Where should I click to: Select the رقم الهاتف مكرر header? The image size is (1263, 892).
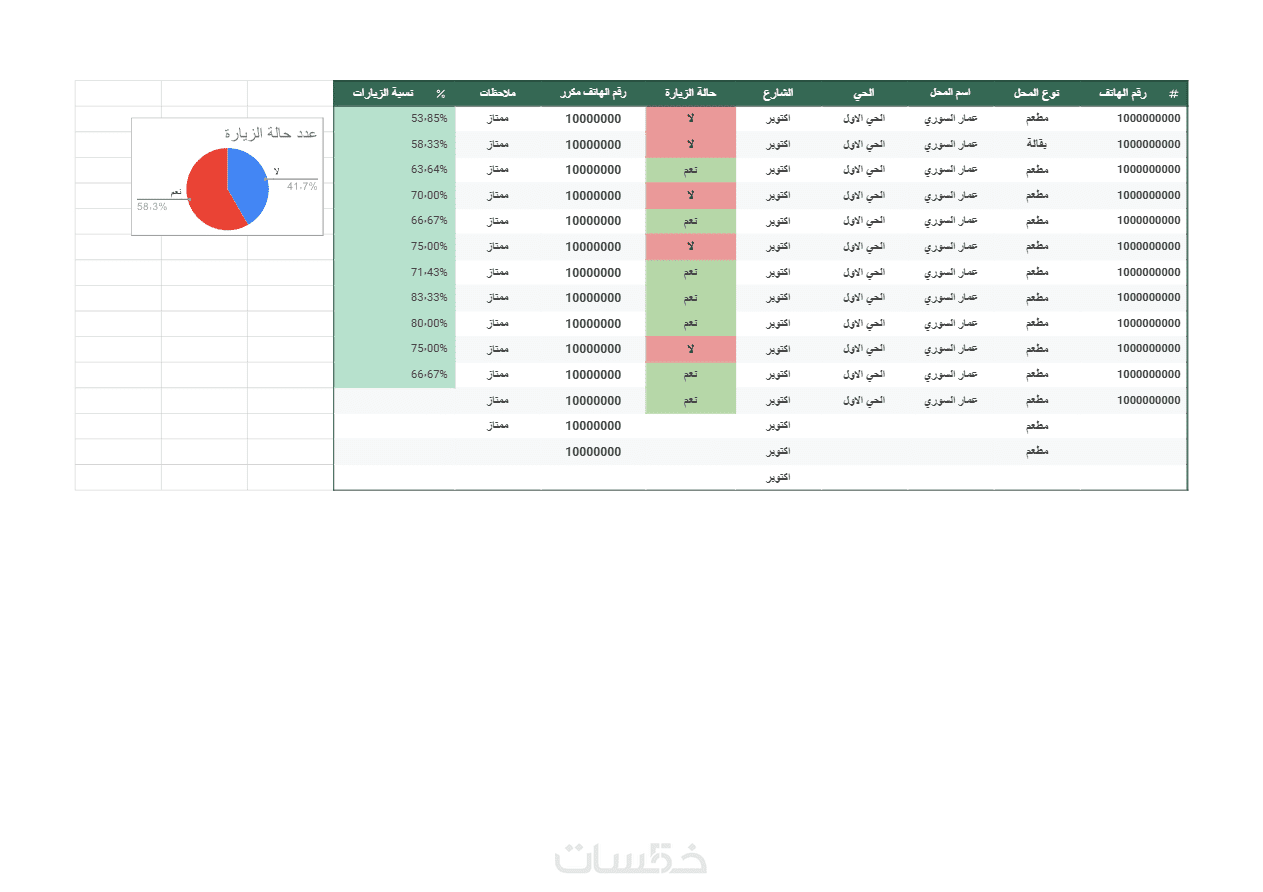click(x=593, y=93)
